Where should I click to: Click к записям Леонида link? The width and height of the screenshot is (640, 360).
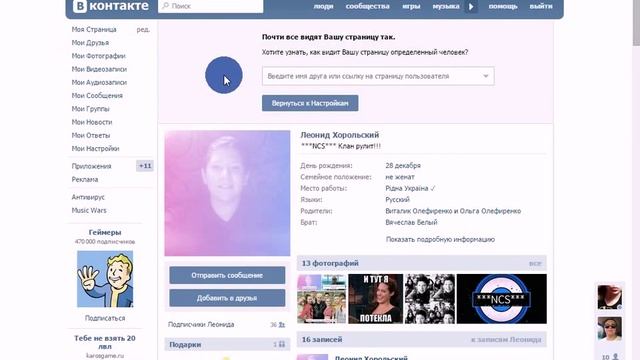(x=506, y=340)
